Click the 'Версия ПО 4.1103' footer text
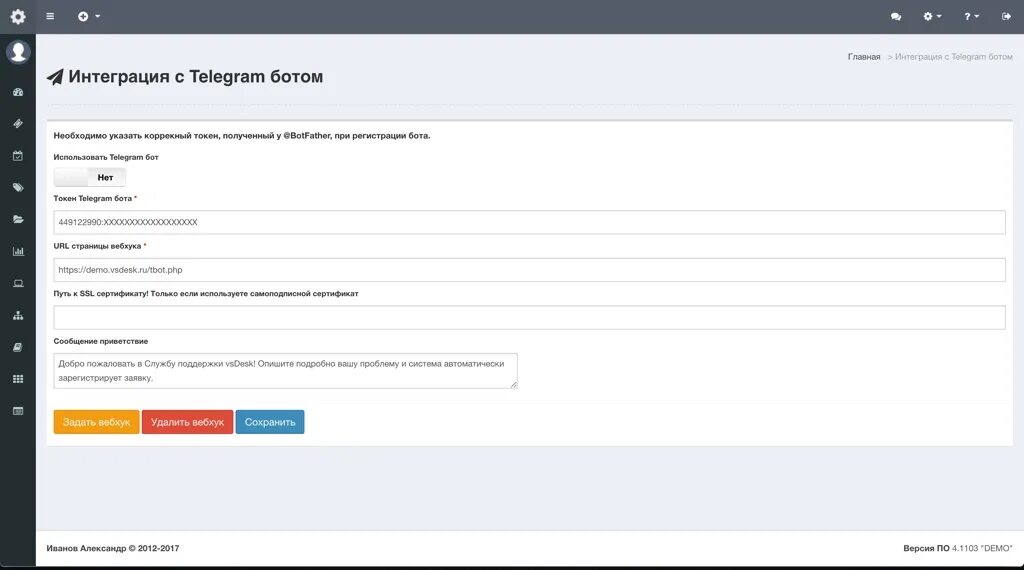Screen dimensions: 1024x570 pos(957,548)
